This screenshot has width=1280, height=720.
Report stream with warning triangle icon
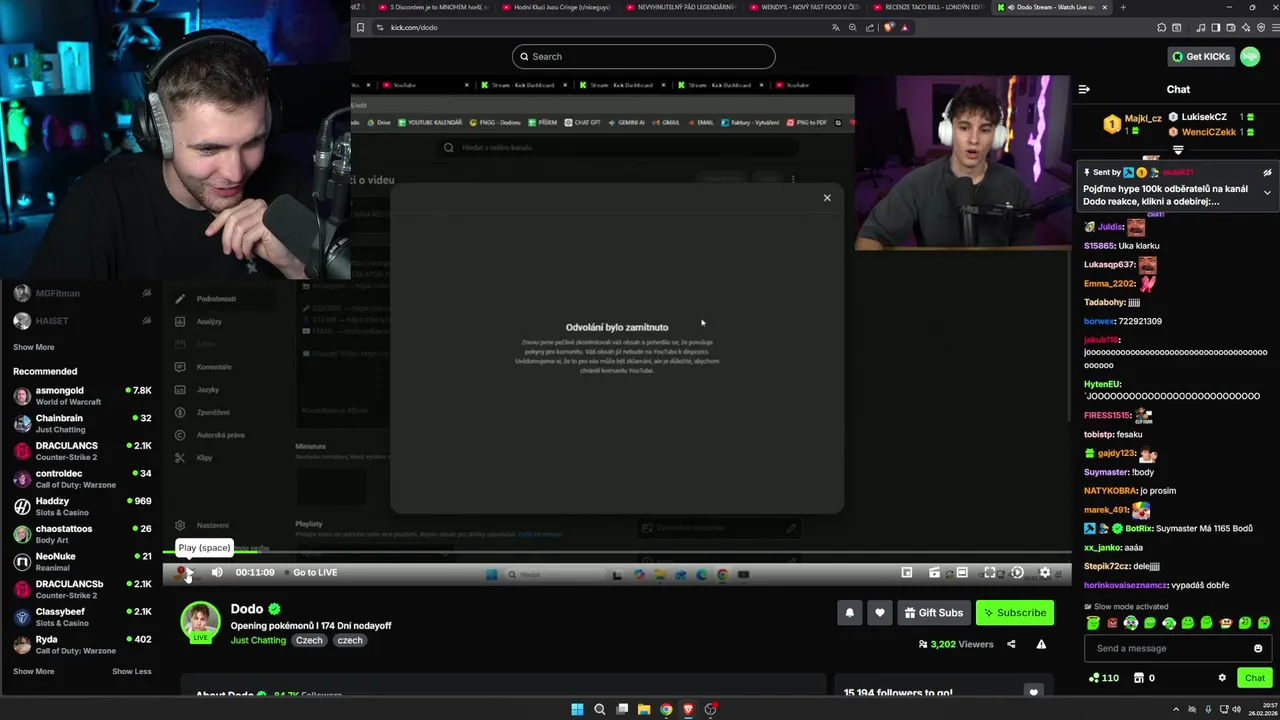(x=1041, y=644)
